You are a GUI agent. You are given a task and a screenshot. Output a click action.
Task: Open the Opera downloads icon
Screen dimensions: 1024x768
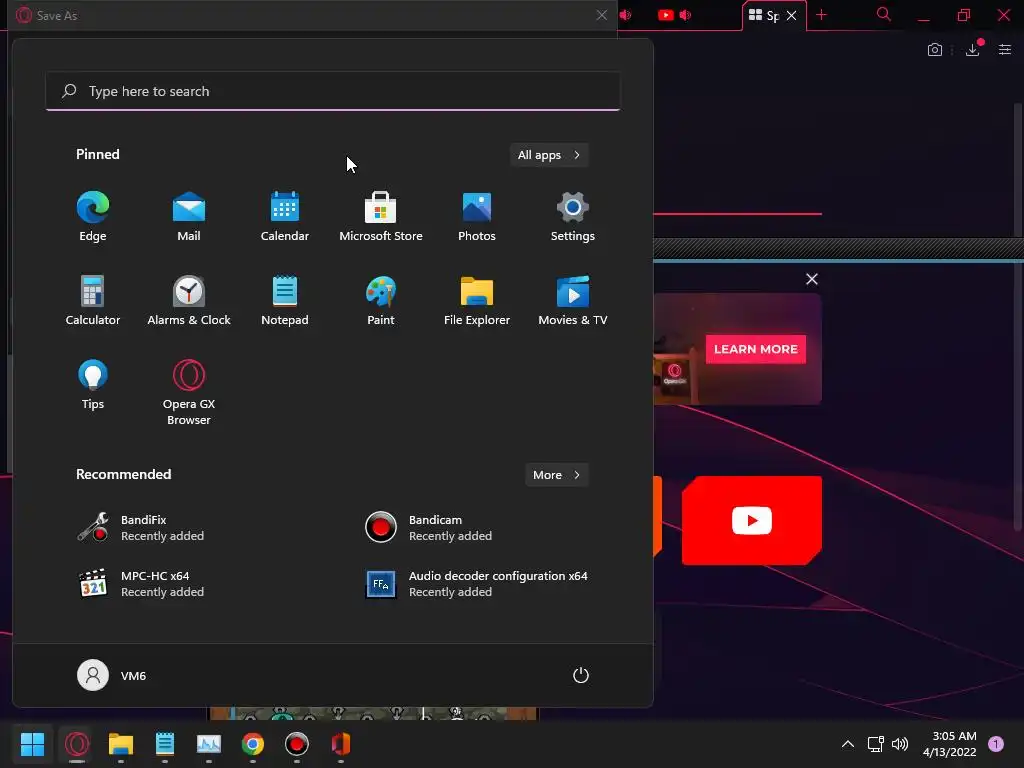(972, 50)
